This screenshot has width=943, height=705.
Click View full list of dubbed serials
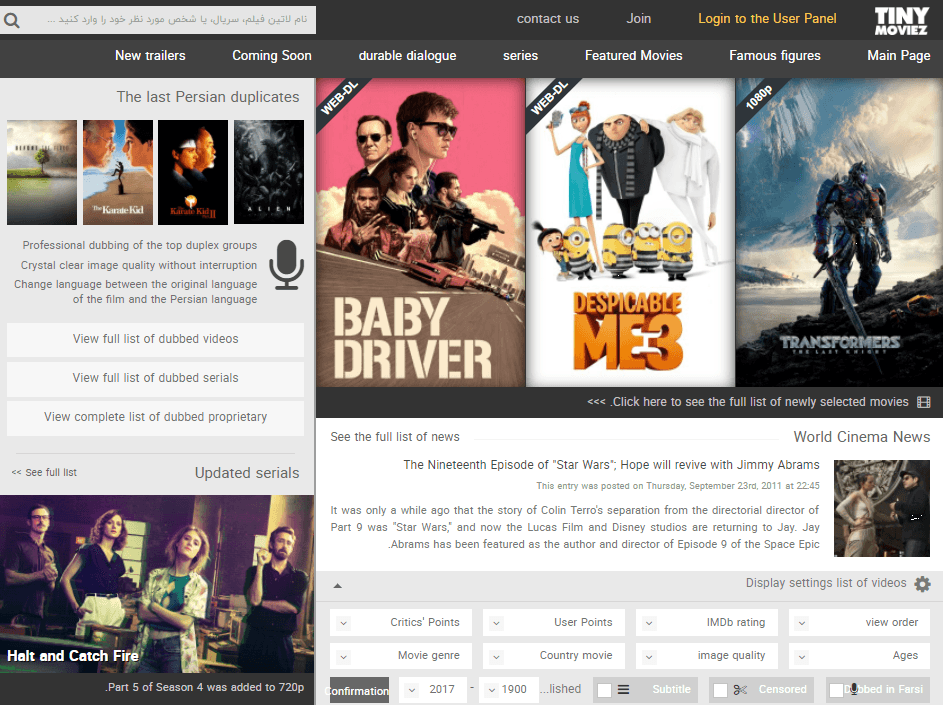click(x=155, y=378)
